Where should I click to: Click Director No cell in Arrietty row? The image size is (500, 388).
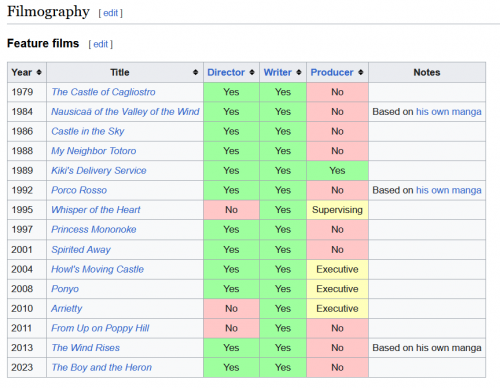pyautogui.click(x=231, y=309)
